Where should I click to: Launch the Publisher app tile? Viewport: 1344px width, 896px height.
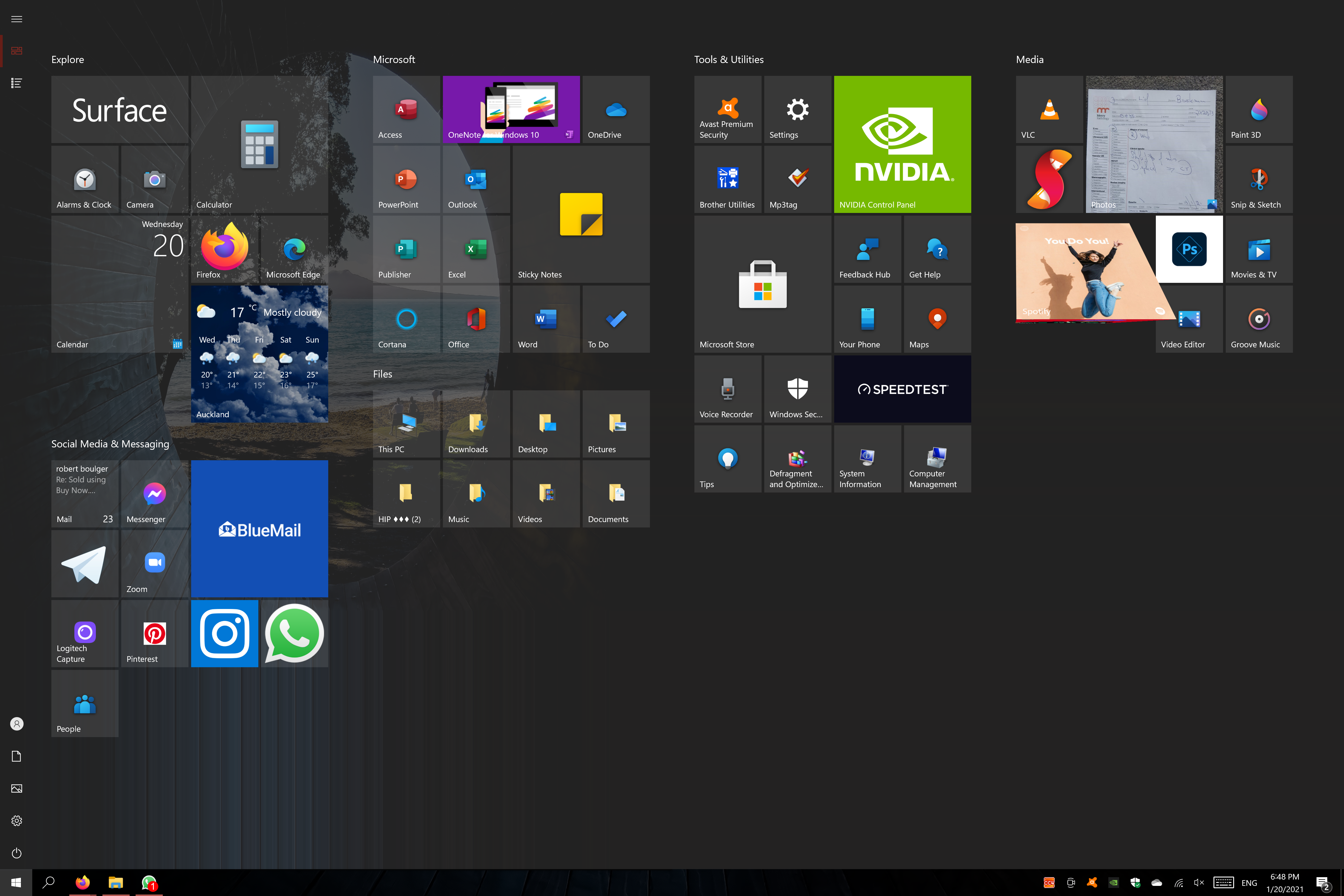406,248
